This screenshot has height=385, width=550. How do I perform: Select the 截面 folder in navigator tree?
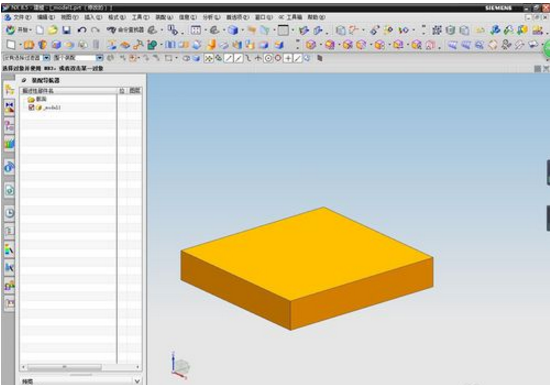(38, 99)
